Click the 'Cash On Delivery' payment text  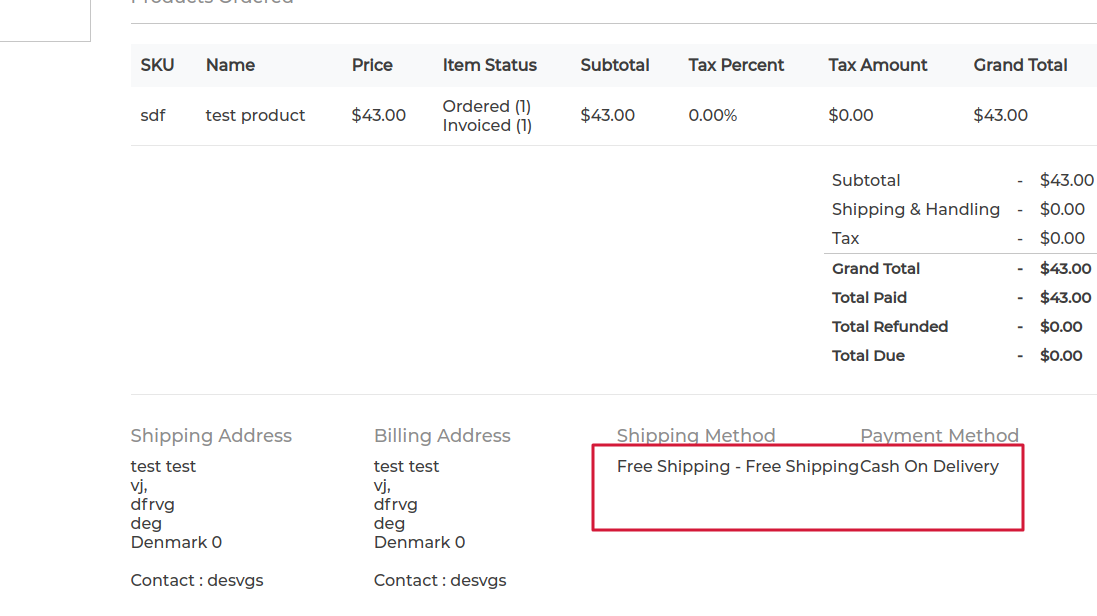(929, 466)
